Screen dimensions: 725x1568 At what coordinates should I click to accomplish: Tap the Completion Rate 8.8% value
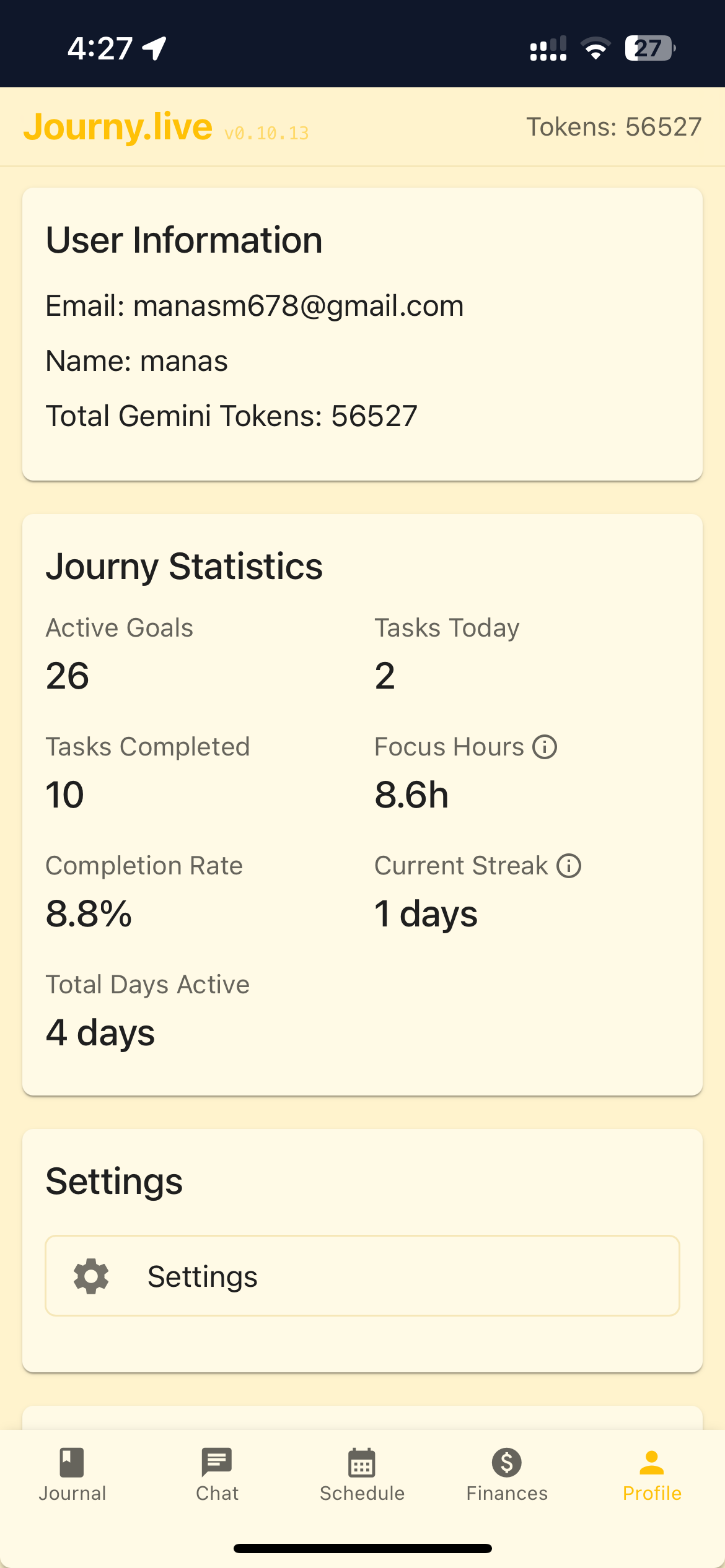89,913
